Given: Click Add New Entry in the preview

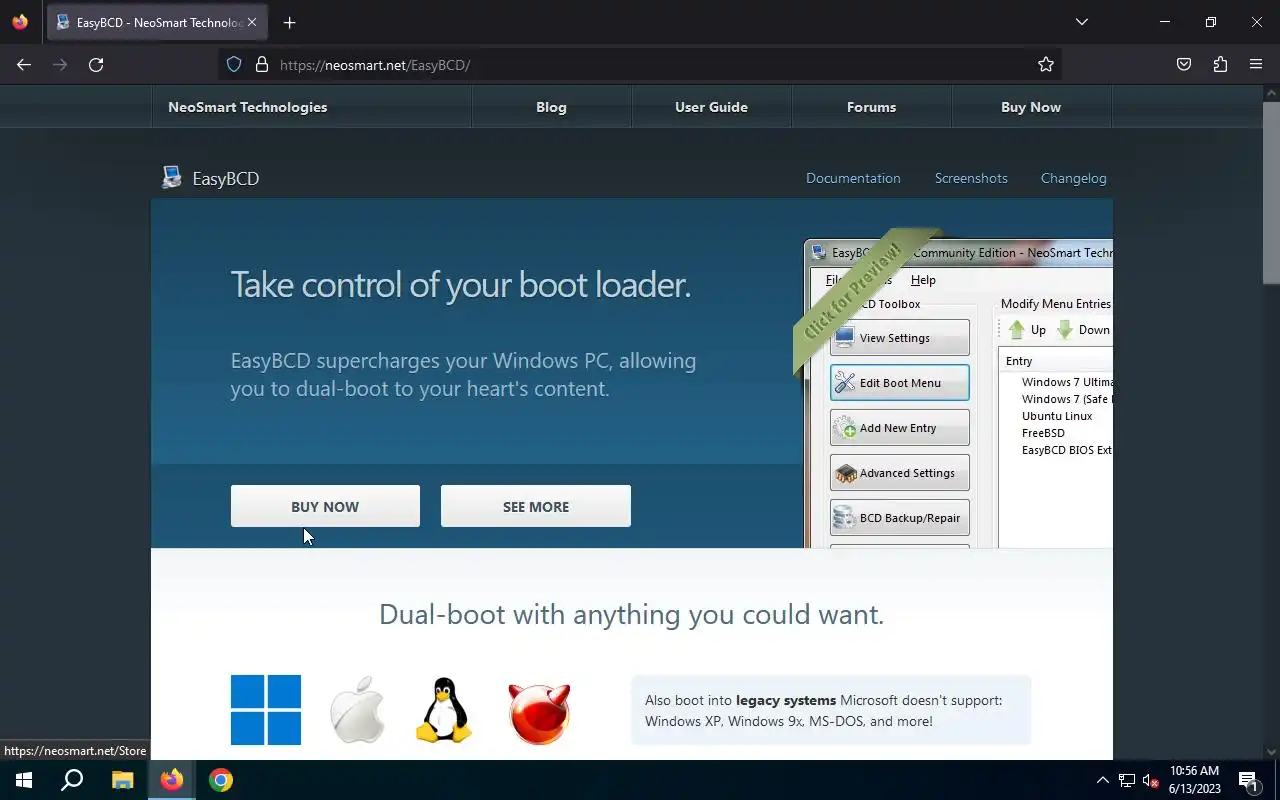Looking at the screenshot, I should pos(899,427).
